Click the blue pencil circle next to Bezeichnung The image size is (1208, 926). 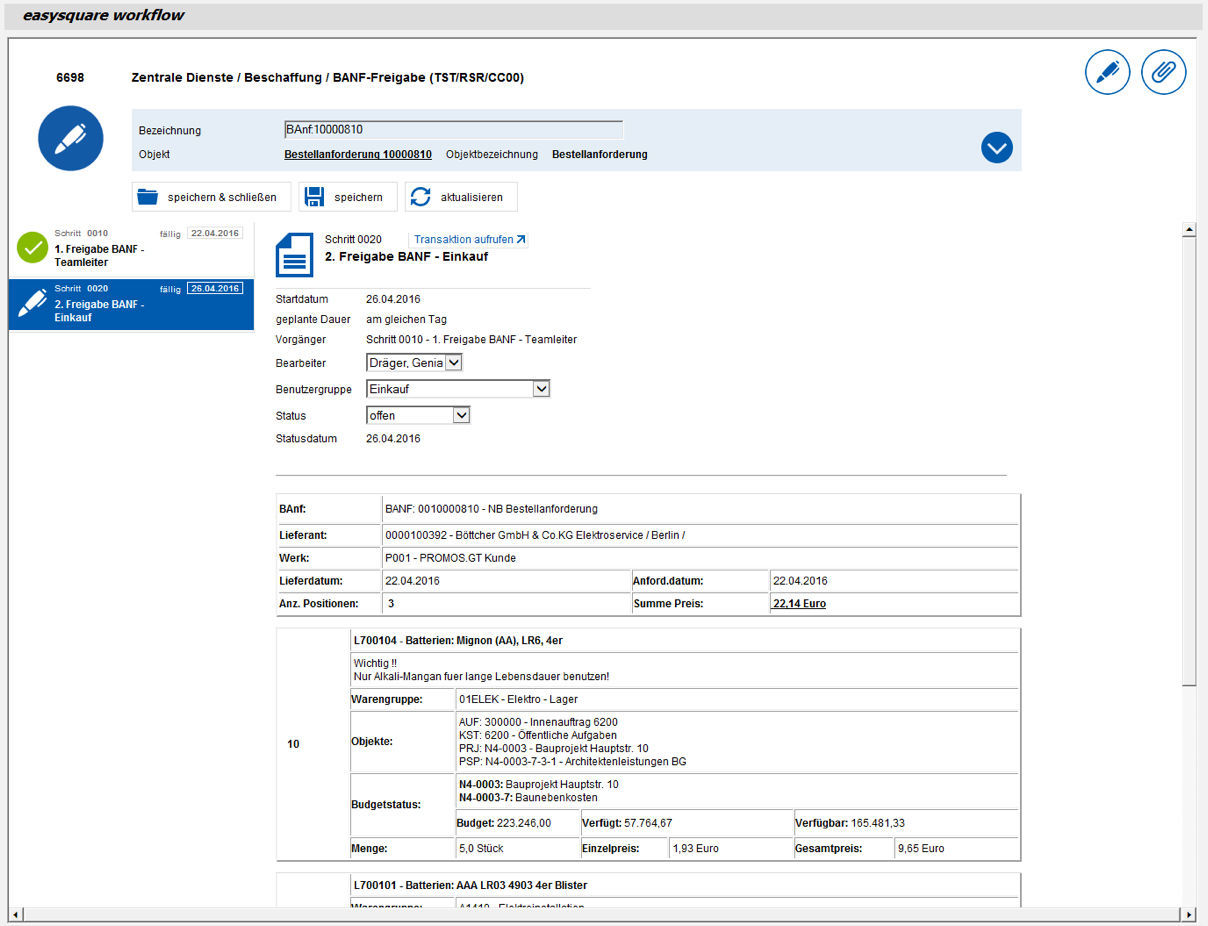point(70,138)
